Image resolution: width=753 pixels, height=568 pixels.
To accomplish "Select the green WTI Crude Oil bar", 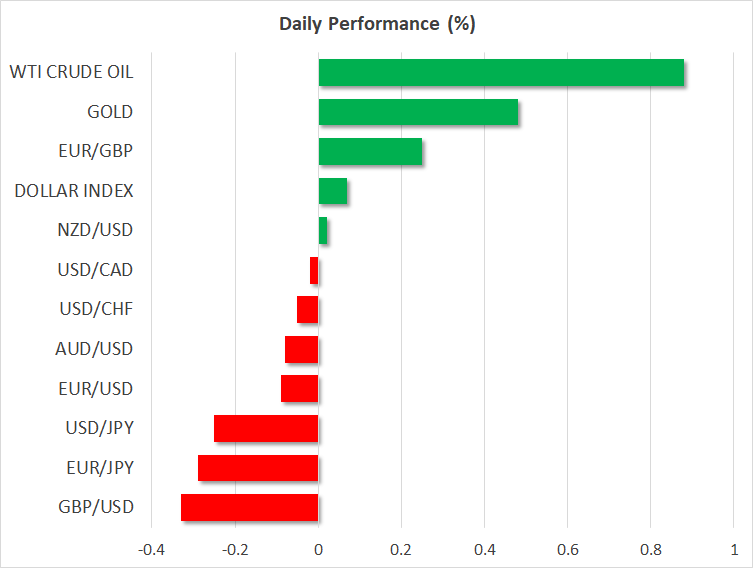I will [501, 73].
